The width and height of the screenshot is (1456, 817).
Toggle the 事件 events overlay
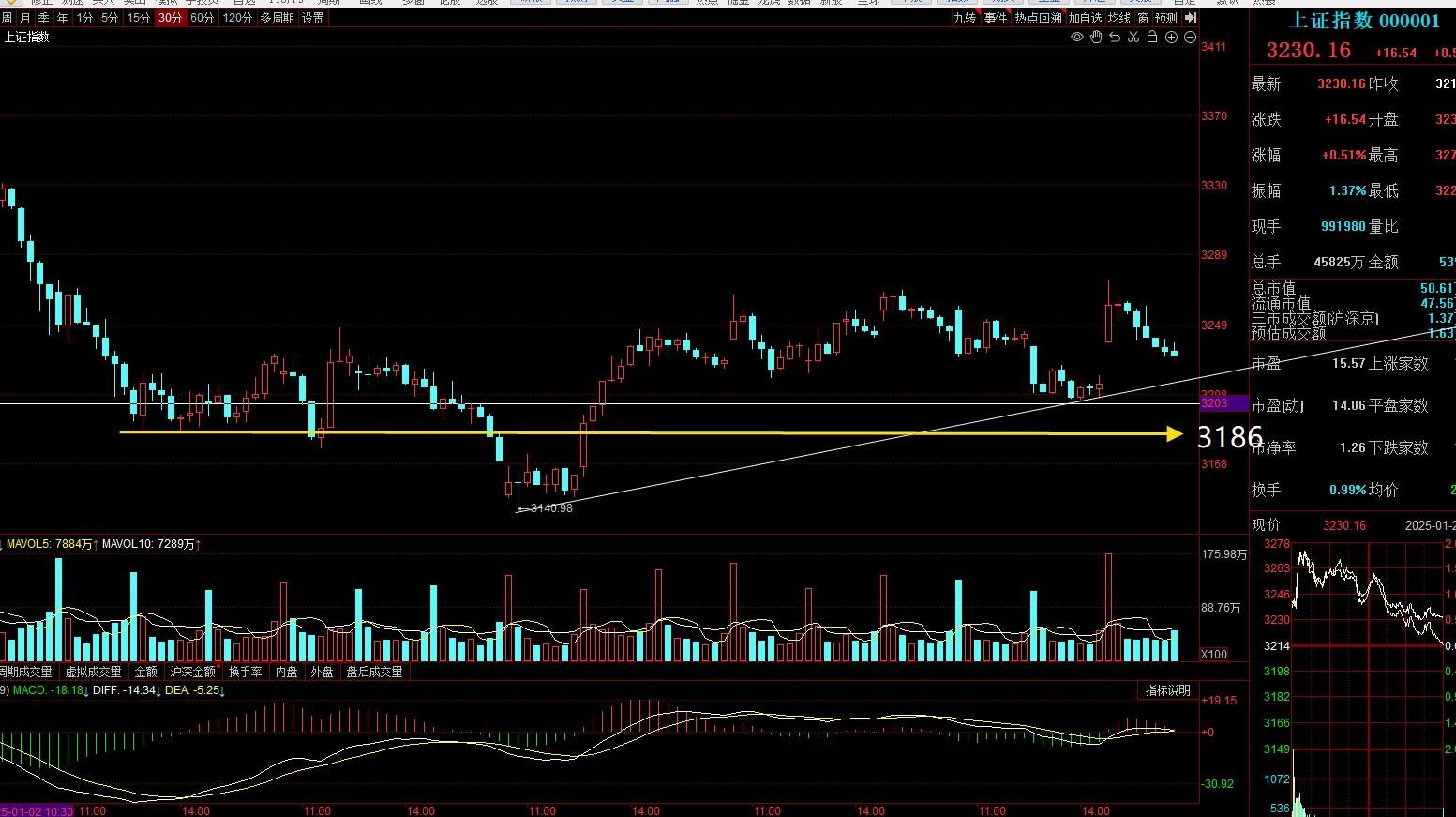(996, 18)
